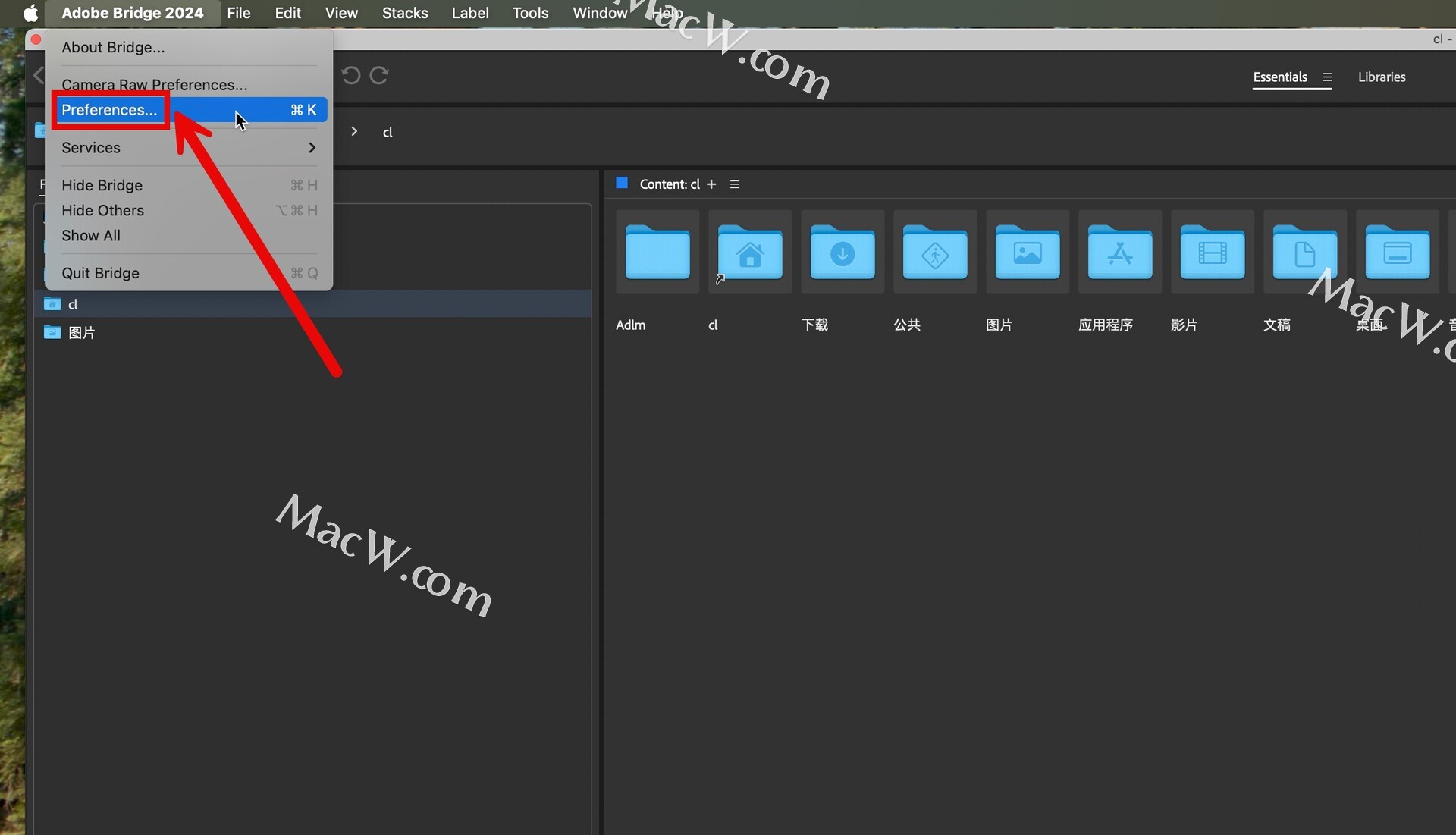1456x835 pixels.
Task: Click the rotate counterclockwise icon
Action: tap(350, 75)
